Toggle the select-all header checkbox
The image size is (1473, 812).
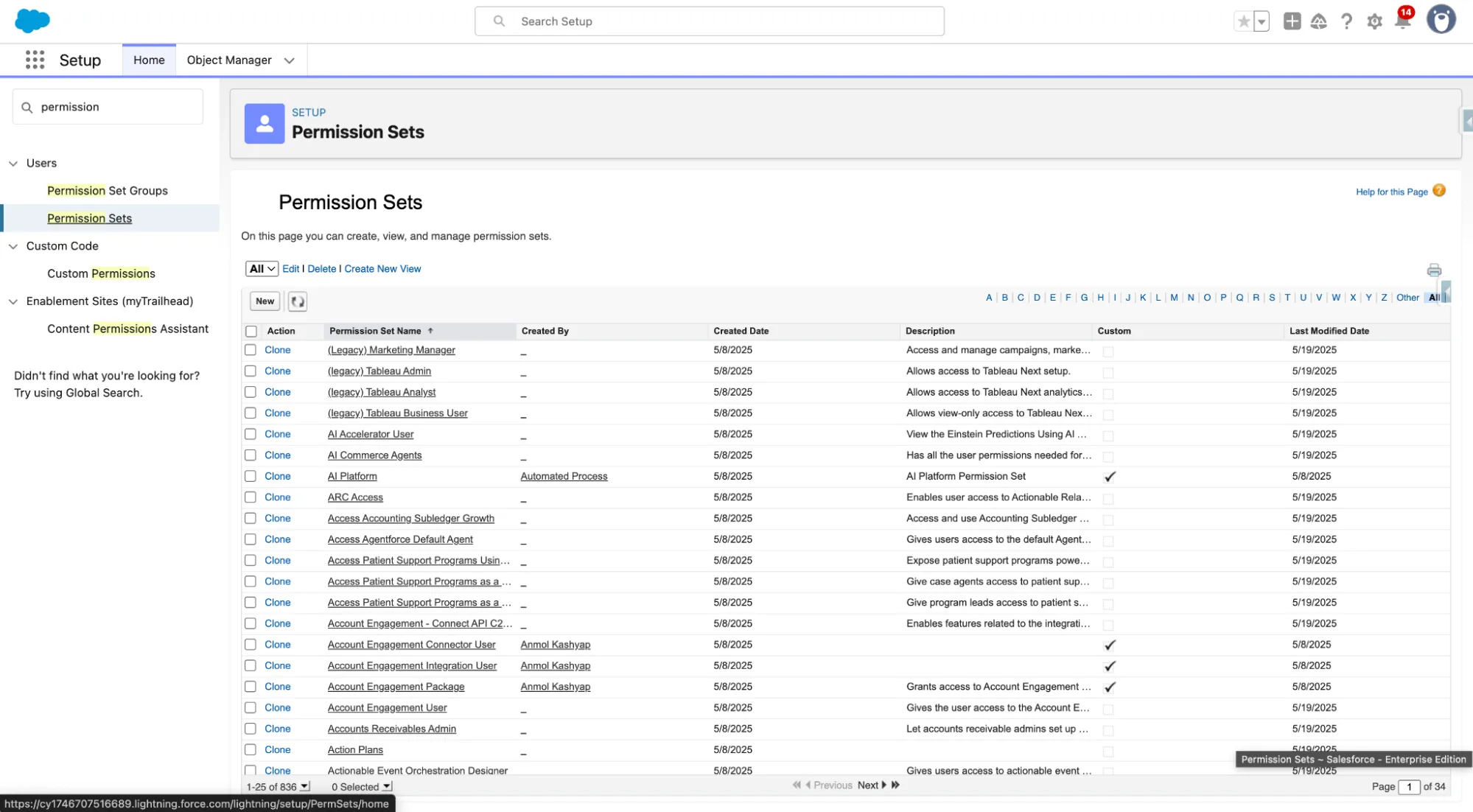251,331
